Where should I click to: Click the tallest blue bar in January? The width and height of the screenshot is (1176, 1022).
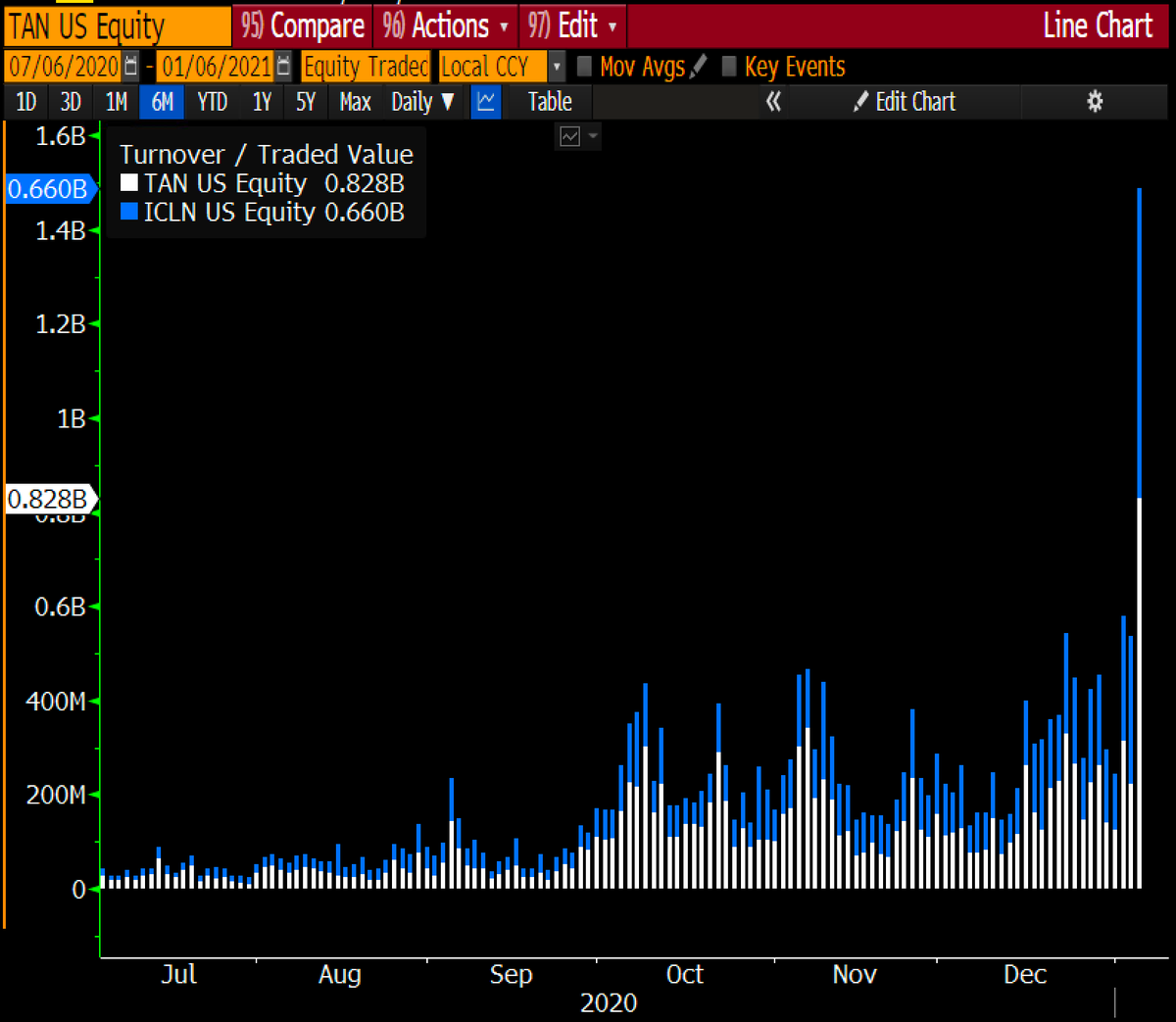(x=1140, y=343)
